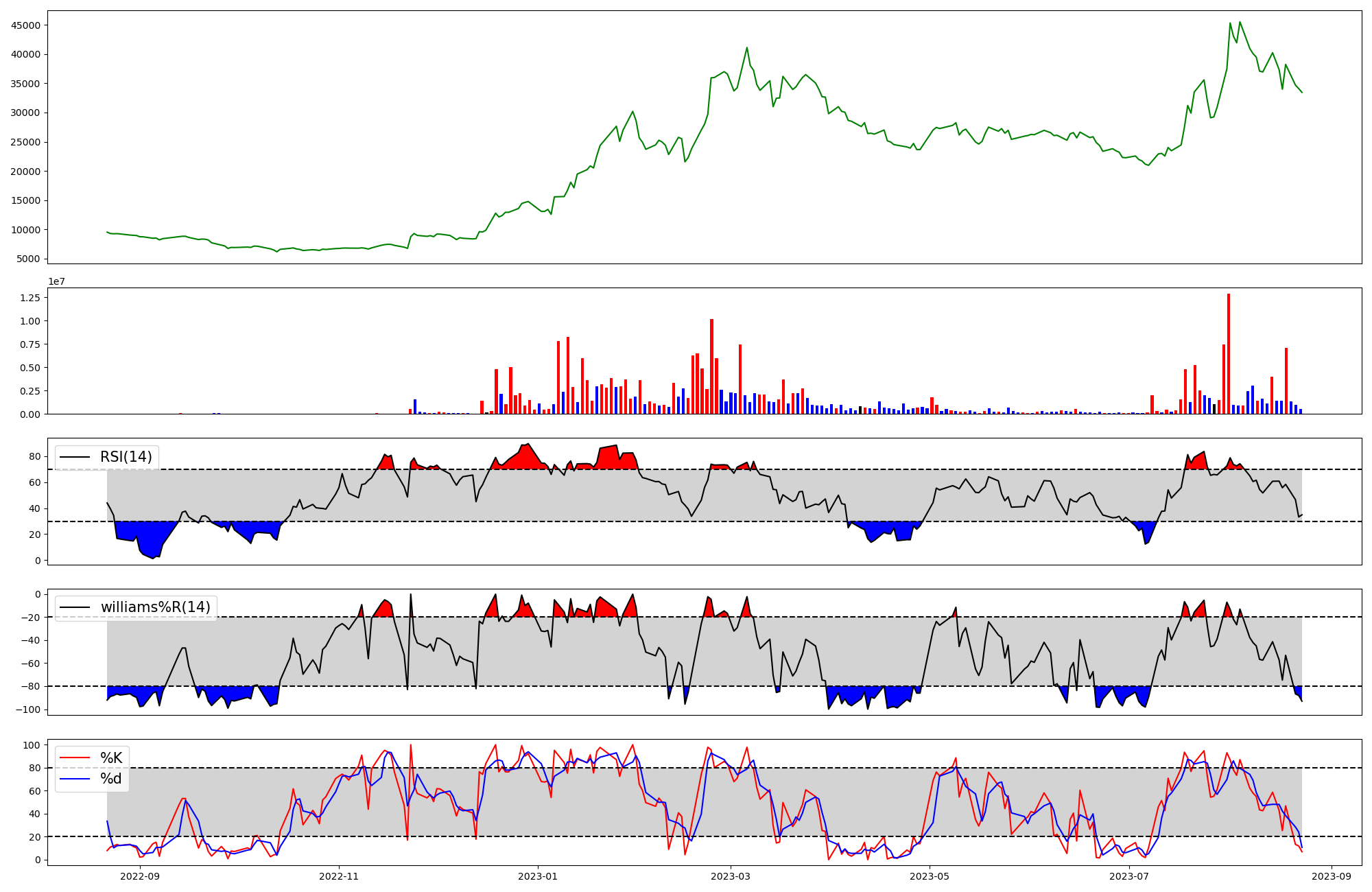This screenshot has width=1372, height=892.
Task: Click the 1.25 volume axis tick label
Action: click(x=30, y=298)
